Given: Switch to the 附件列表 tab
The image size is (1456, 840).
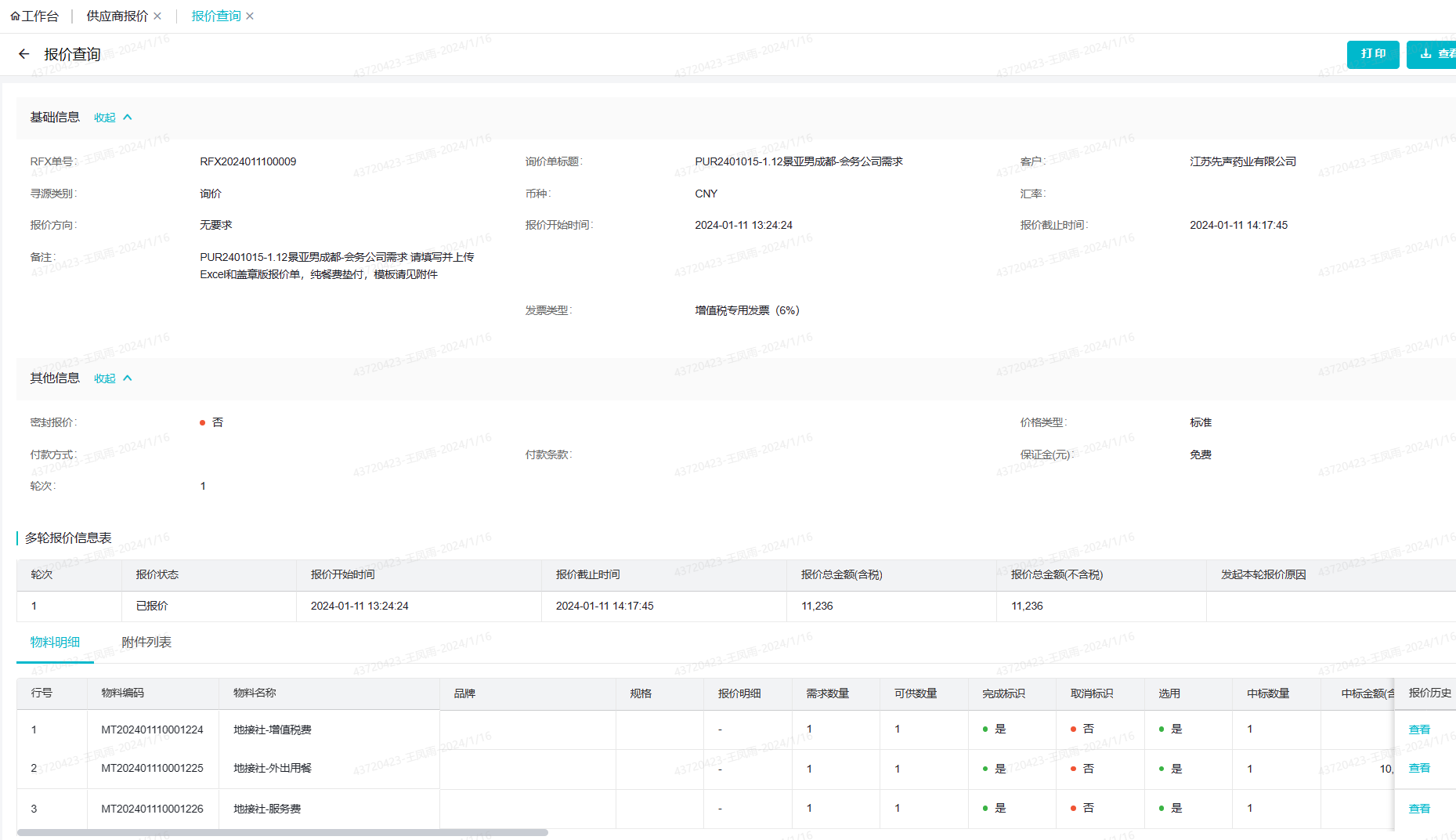Looking at the screenshot, I should 146,643.
